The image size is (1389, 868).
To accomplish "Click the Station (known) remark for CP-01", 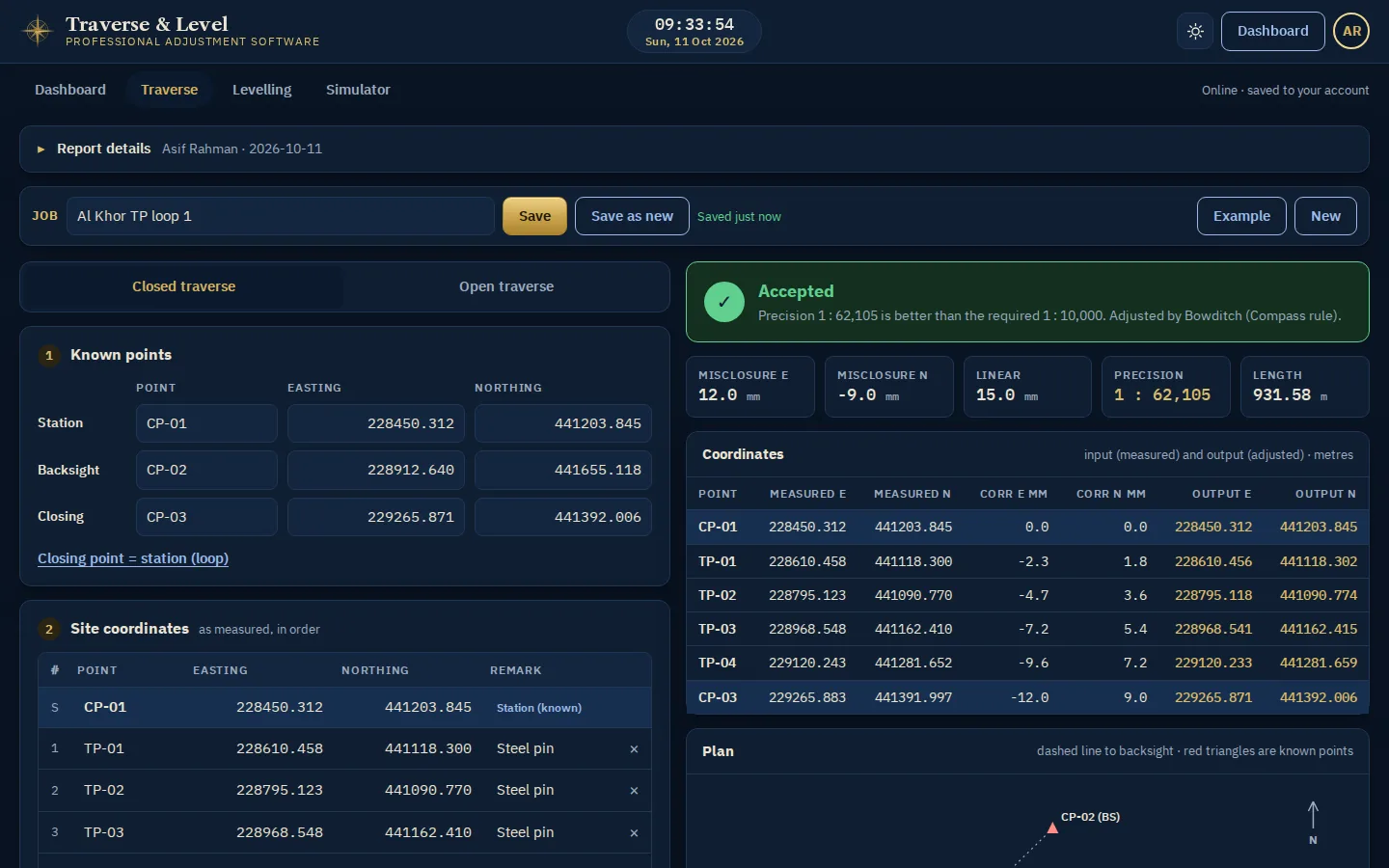I will pyautogui.click(x=539, y=708).
